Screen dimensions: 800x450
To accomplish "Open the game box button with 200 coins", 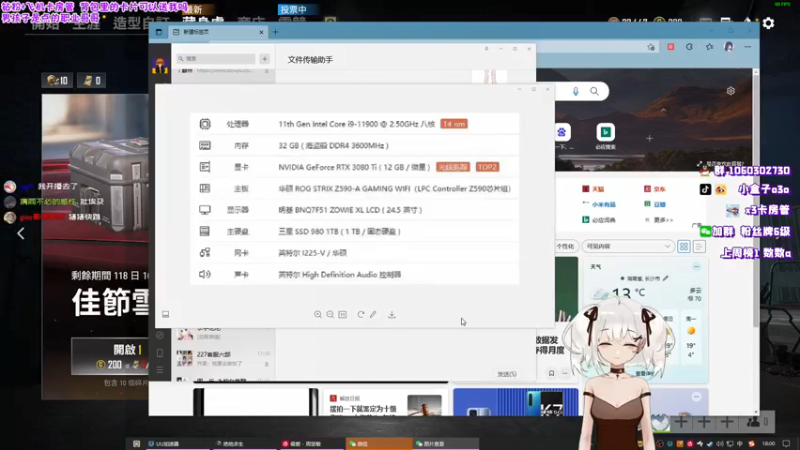I will coord(110,356).
